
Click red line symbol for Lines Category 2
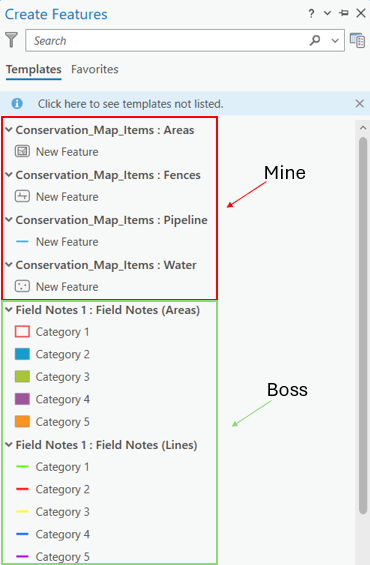coord(22,489)
